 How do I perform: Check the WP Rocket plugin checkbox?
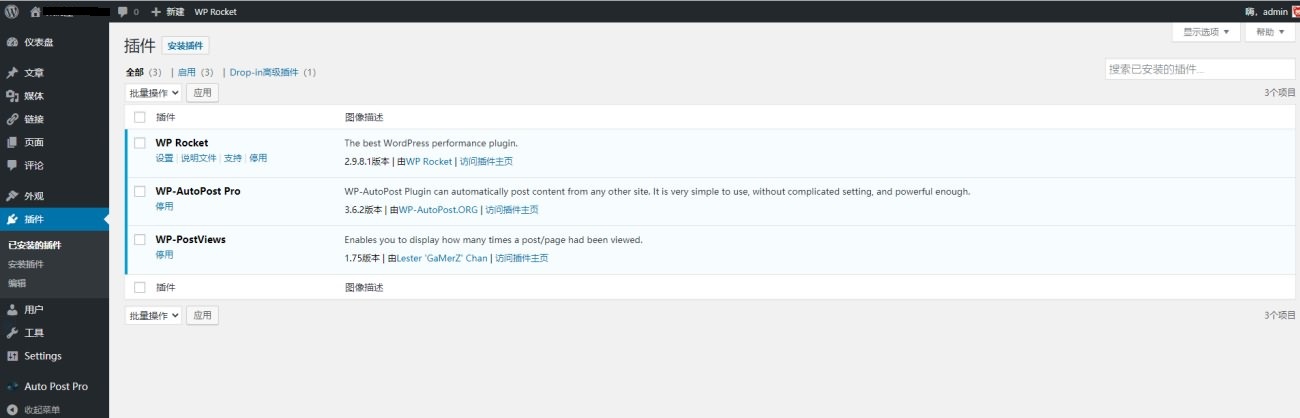click(140, 143)
